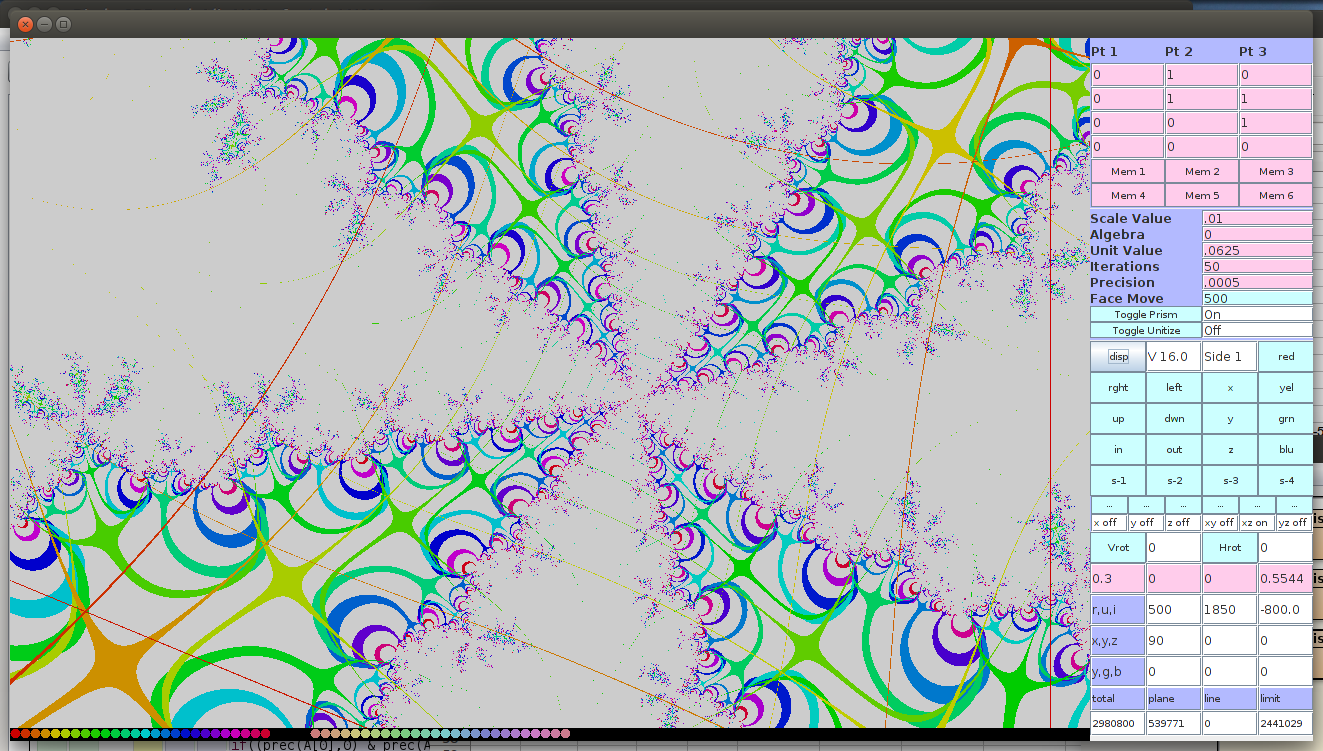Image resolution: width=1323 pixels, height=751 pixels.
Task: Click the Iterations value field
Action: [1257, 267]
